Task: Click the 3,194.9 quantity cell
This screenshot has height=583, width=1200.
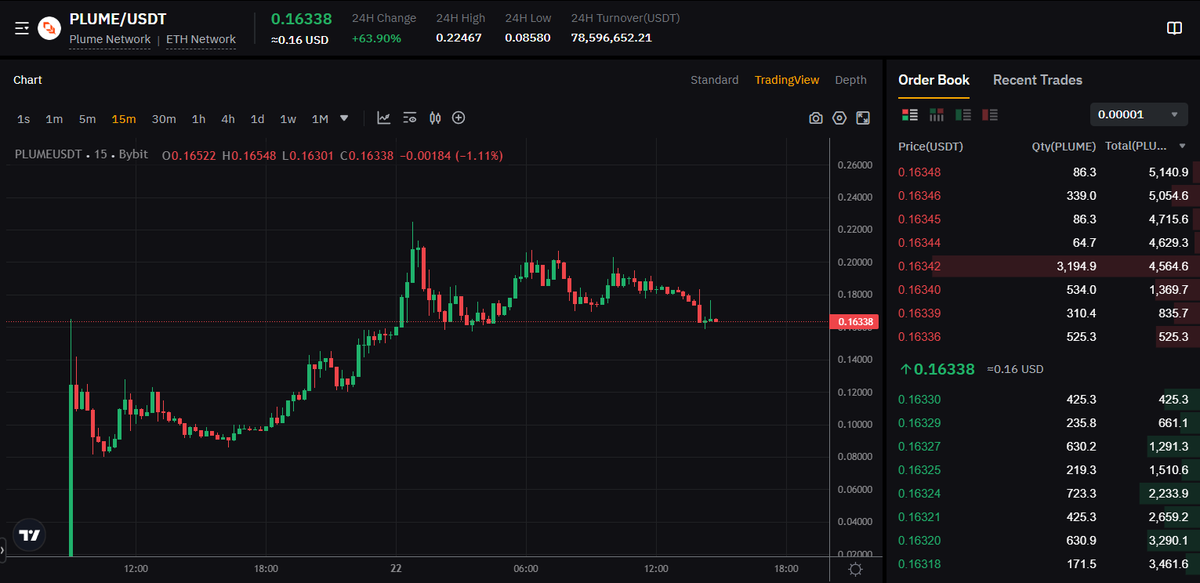Action: (x=1076, y=266)
